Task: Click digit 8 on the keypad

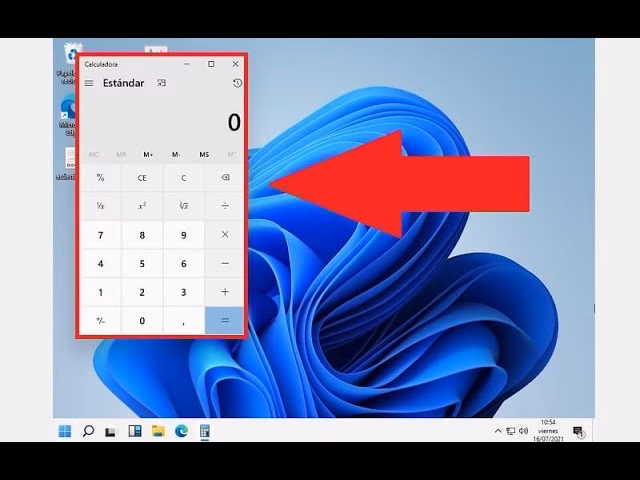Action: [142, 235]
